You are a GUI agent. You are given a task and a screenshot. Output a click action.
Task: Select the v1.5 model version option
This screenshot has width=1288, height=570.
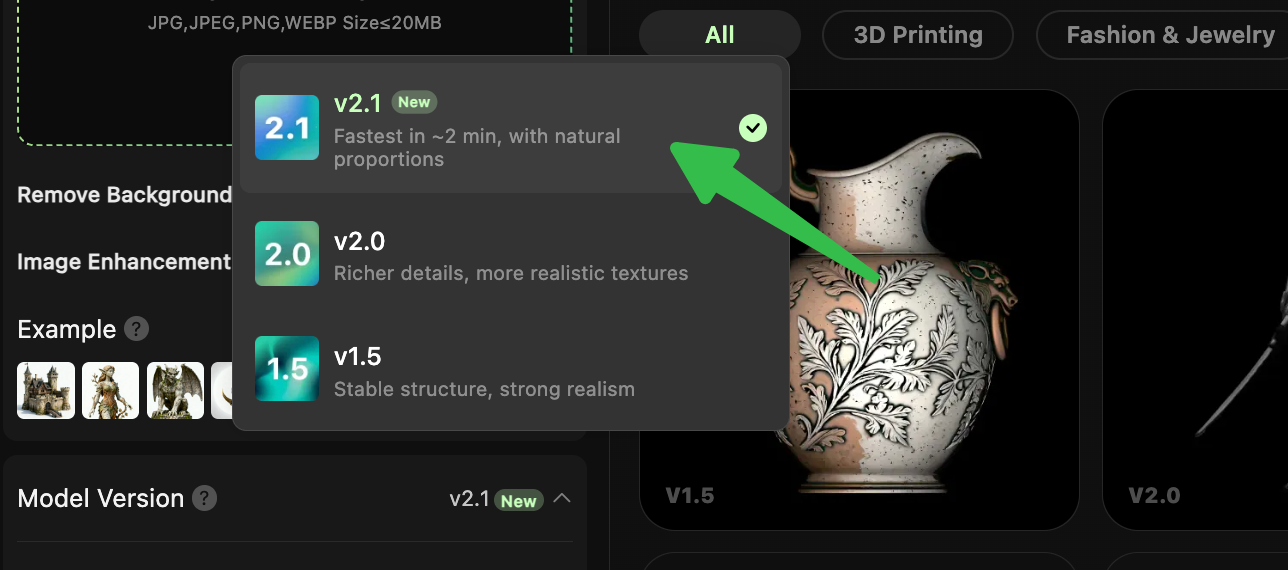[x=511, y=369]
